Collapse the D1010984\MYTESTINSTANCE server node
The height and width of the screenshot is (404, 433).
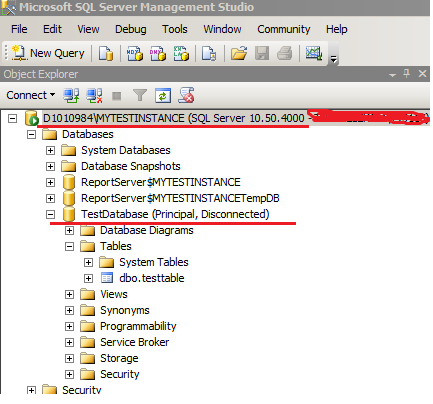click(12, 119)
